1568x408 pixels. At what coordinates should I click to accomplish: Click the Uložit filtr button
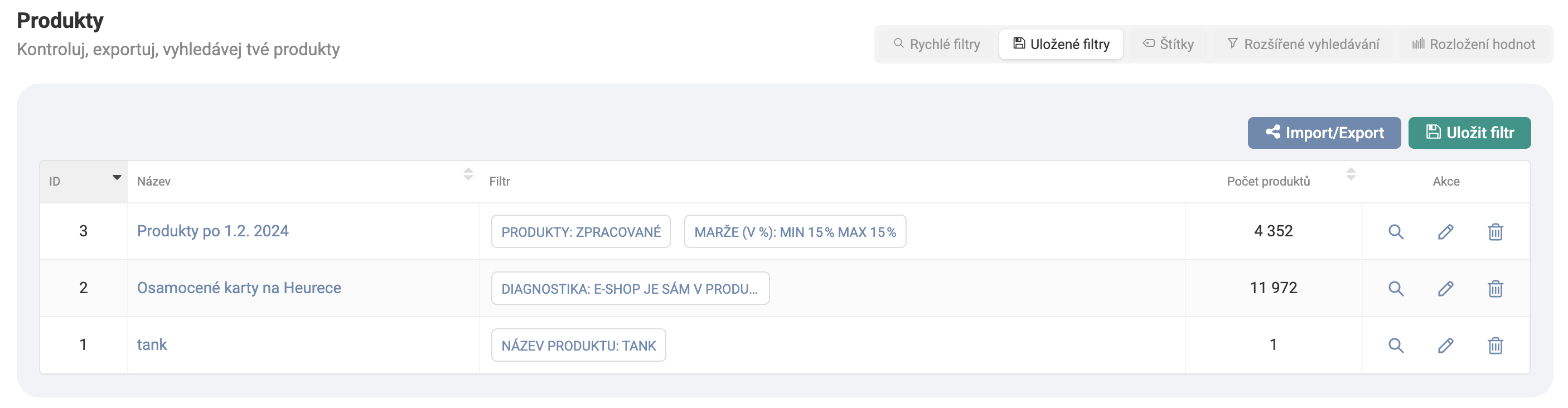1469,133
